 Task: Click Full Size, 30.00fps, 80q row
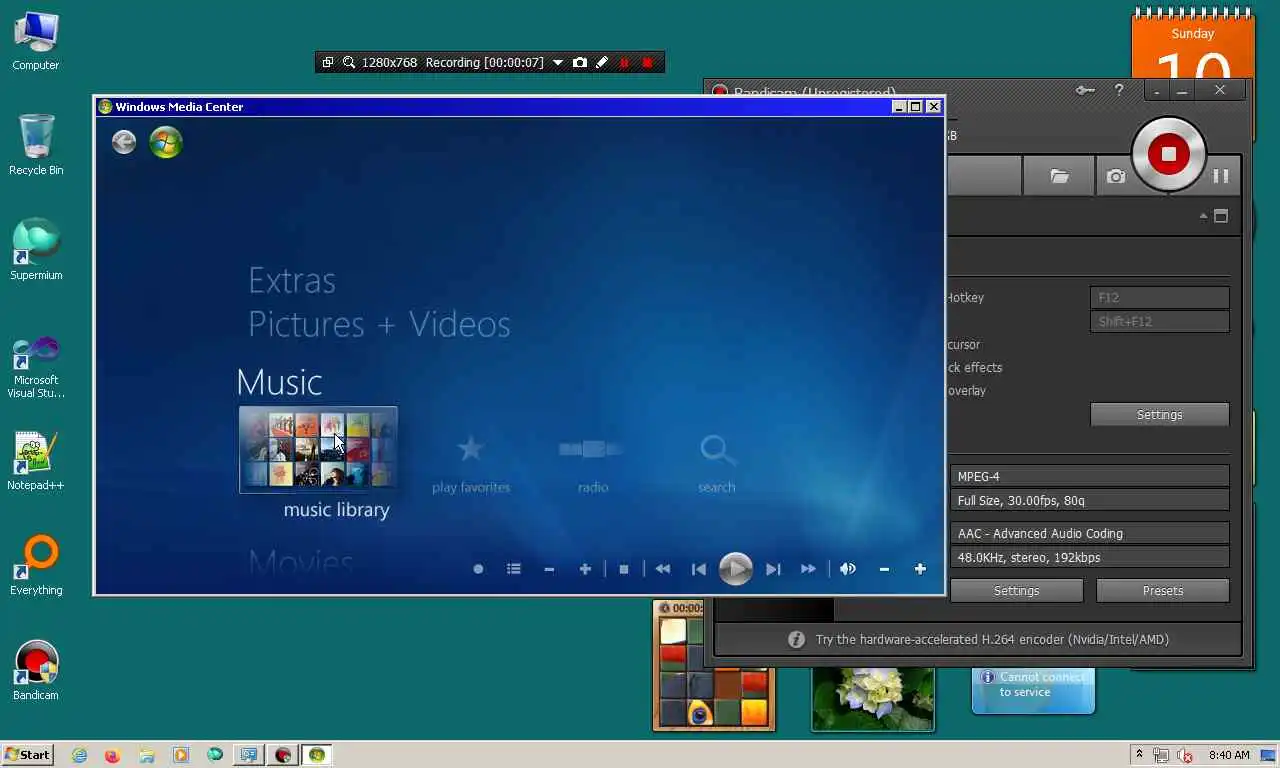pos(1089,501)
